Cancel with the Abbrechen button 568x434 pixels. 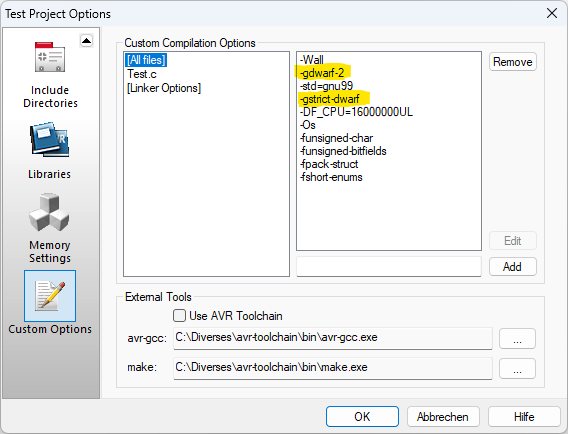point(443,417)
